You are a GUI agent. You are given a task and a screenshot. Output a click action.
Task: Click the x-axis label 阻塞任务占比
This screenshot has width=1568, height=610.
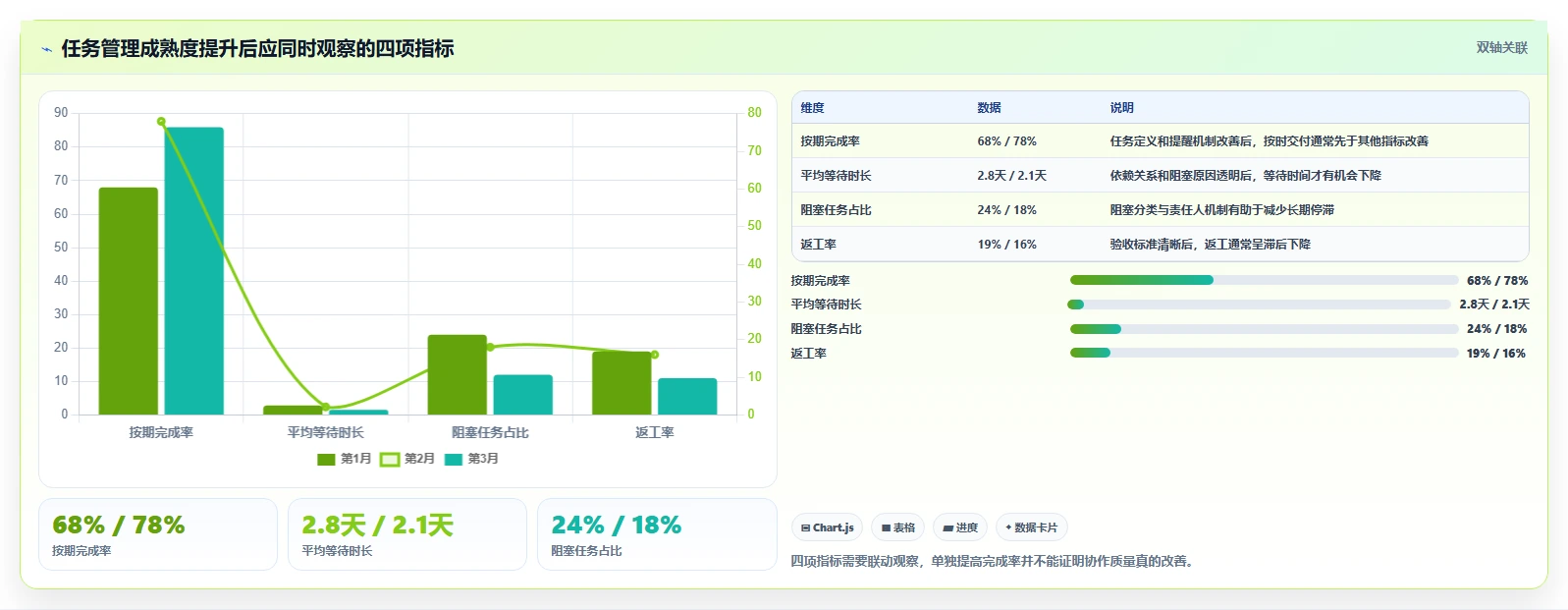[x=490, y=432]
